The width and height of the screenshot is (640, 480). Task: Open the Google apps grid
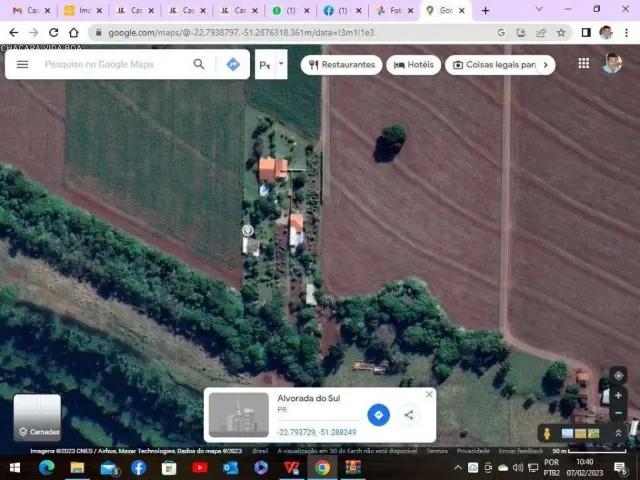click(x=584, y=63)
